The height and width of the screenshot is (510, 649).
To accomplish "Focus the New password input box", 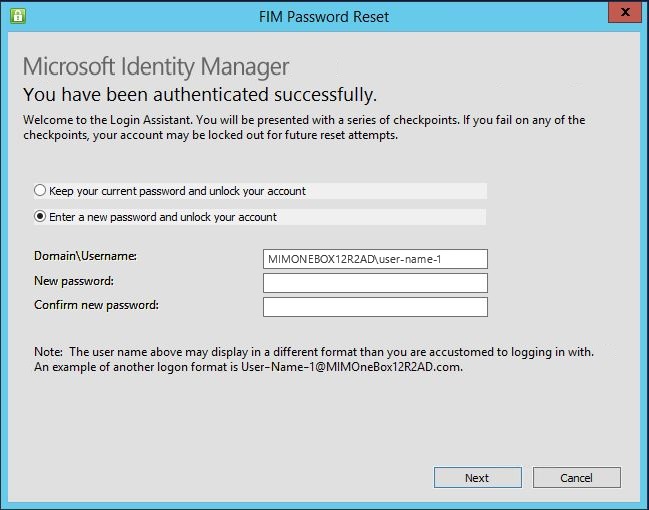I will point(375,283).
